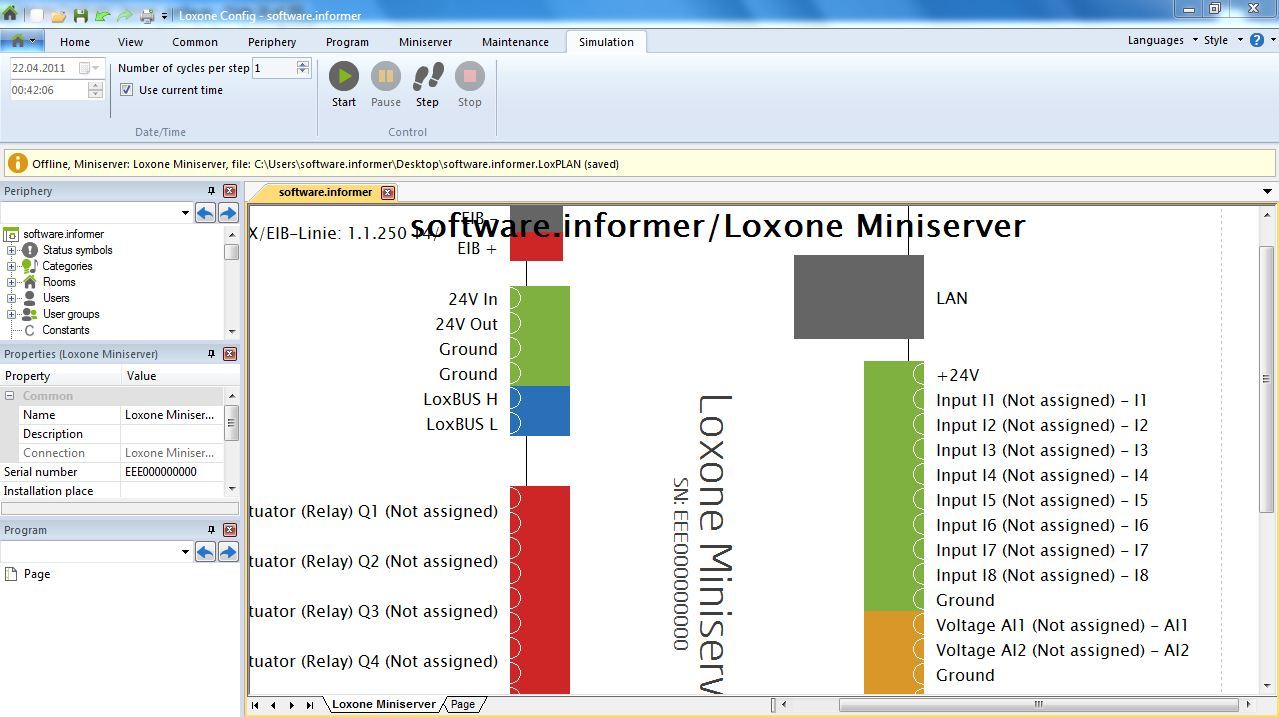Pin the Periphery panel with the pin icon
This screenshot has height=717, width=1279.
[x=211, y=191]
